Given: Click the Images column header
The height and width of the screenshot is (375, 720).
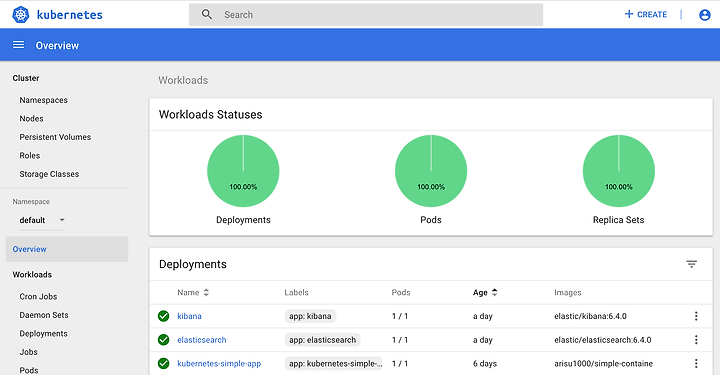Looking at the screenshot, I should (x=568, y=292).
